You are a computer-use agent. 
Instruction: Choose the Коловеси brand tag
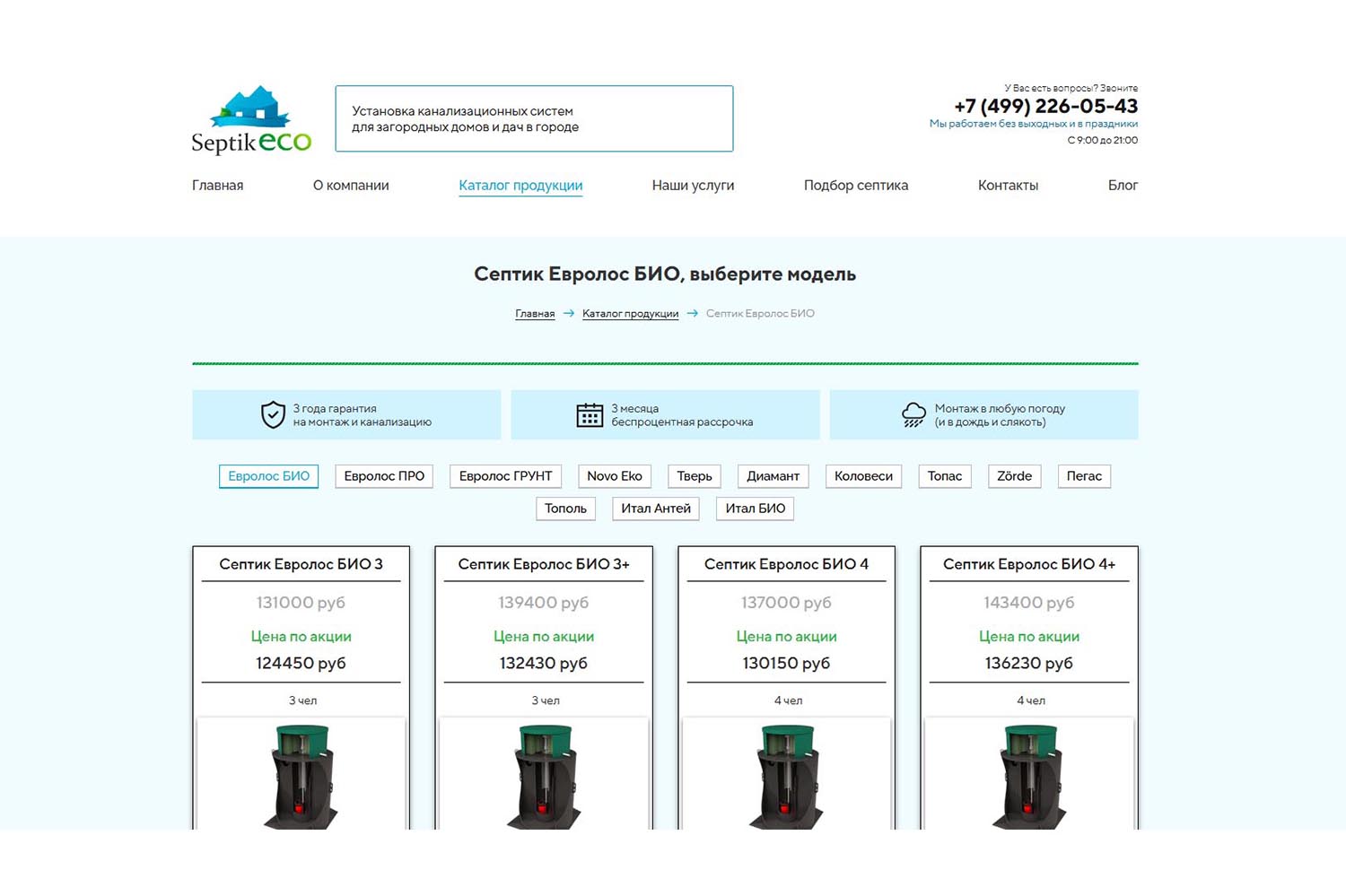(x=863, y=476)
